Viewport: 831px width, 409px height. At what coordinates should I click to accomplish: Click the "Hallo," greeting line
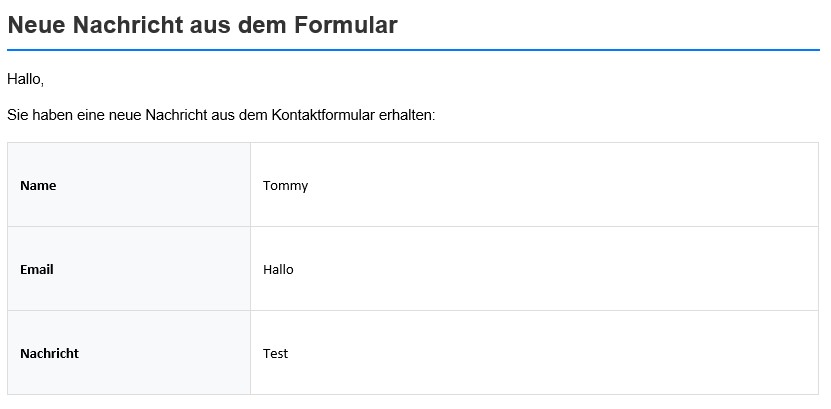tap(25, 79)
